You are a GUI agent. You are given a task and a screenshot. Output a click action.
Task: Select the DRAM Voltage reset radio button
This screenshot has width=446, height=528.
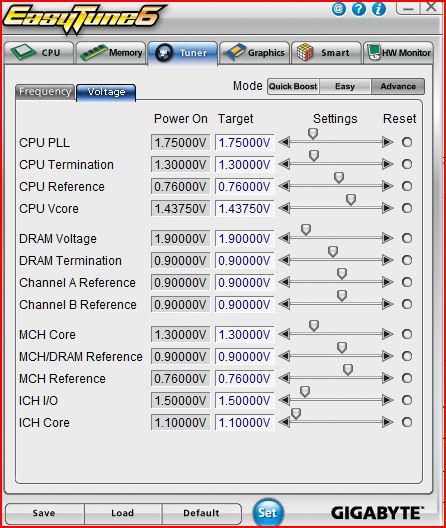(x=407, y=238)
